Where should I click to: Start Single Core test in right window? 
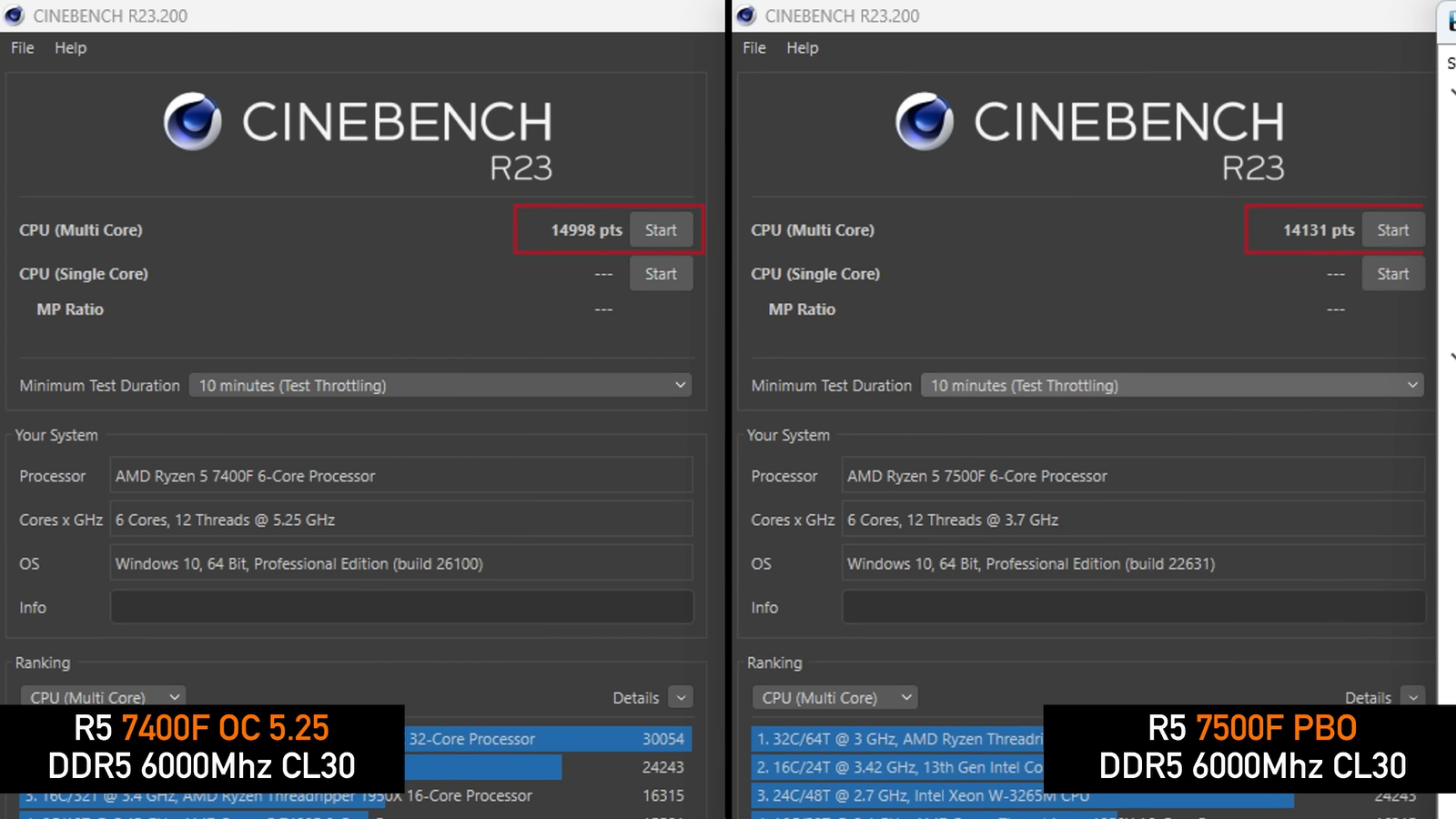[1392, 274]
